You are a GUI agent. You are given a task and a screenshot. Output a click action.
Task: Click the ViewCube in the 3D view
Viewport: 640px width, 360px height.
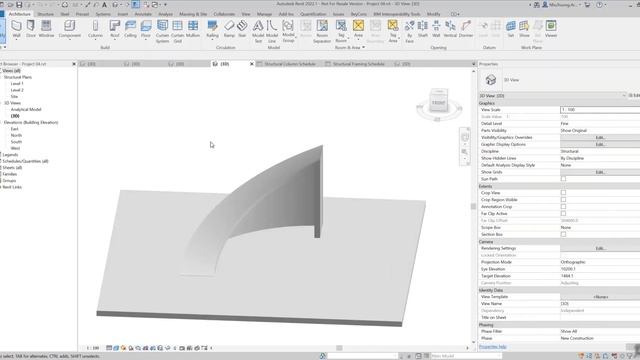439,102
